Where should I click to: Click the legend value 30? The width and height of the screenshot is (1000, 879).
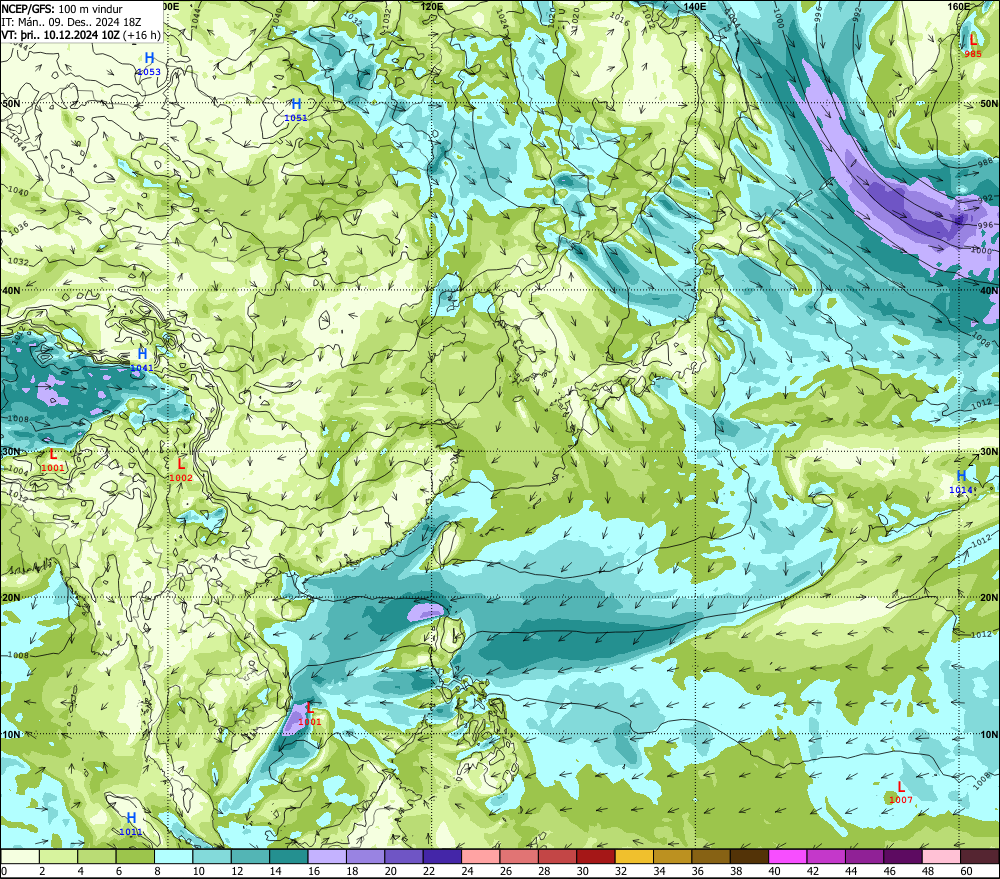click(583, 871)
